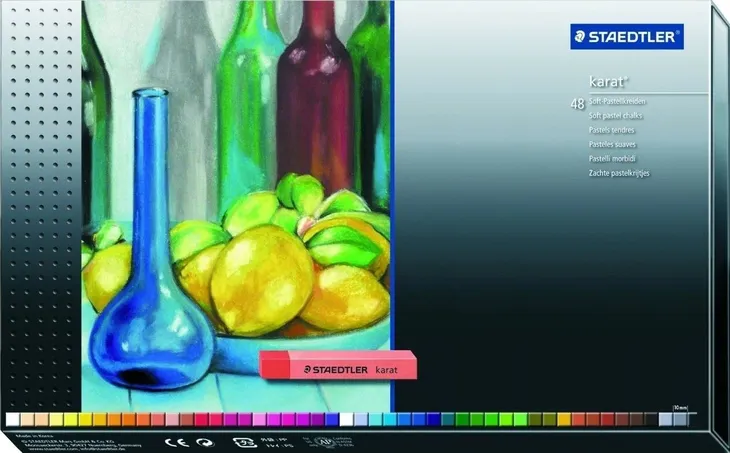
Task: Click the circular recycling symbol beside the CE mark
Action: point(205,442)
